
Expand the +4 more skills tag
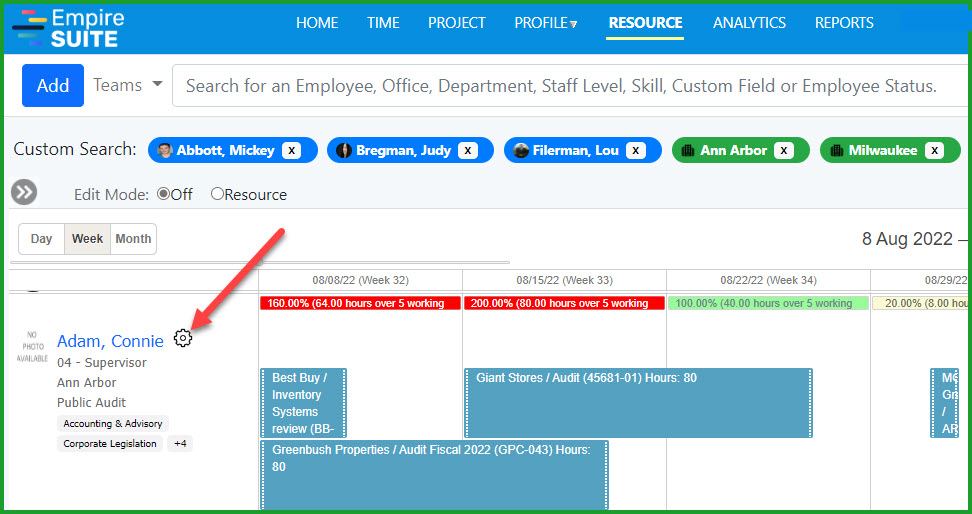click(x=180, y=444)
